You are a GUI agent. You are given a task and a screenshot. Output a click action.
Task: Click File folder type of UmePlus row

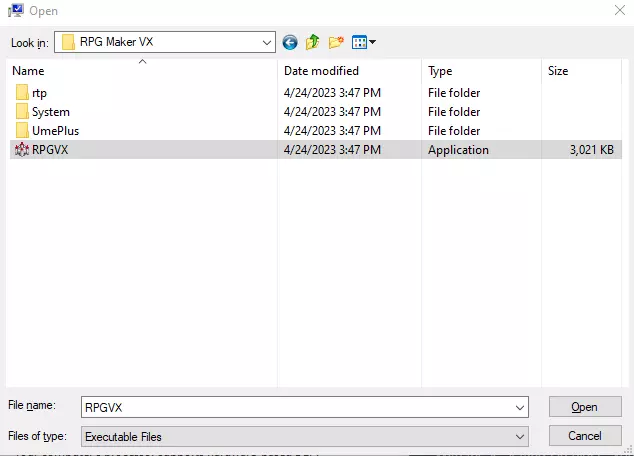pyautogui.click(x=454, y=131)
